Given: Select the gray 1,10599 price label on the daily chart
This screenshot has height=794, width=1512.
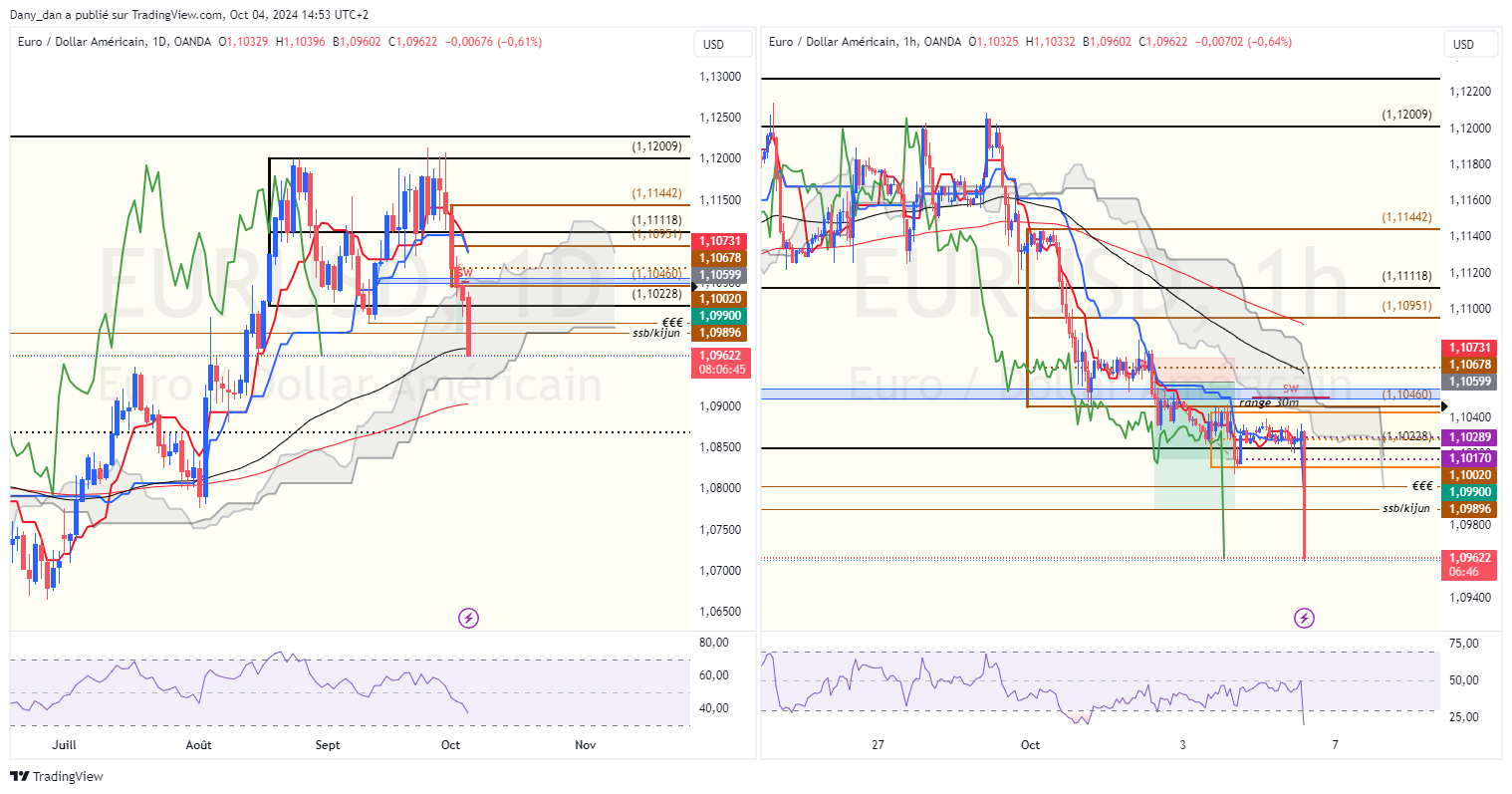Looking at the screenshot, I should [x=720, y=275].
